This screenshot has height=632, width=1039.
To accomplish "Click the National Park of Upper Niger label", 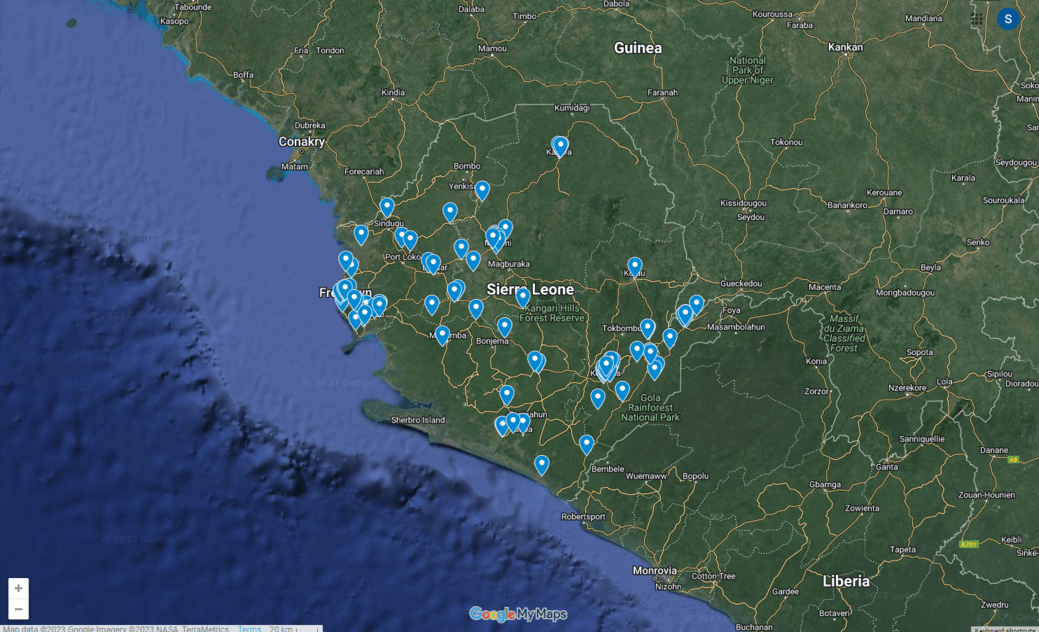I will coord(747,70).
